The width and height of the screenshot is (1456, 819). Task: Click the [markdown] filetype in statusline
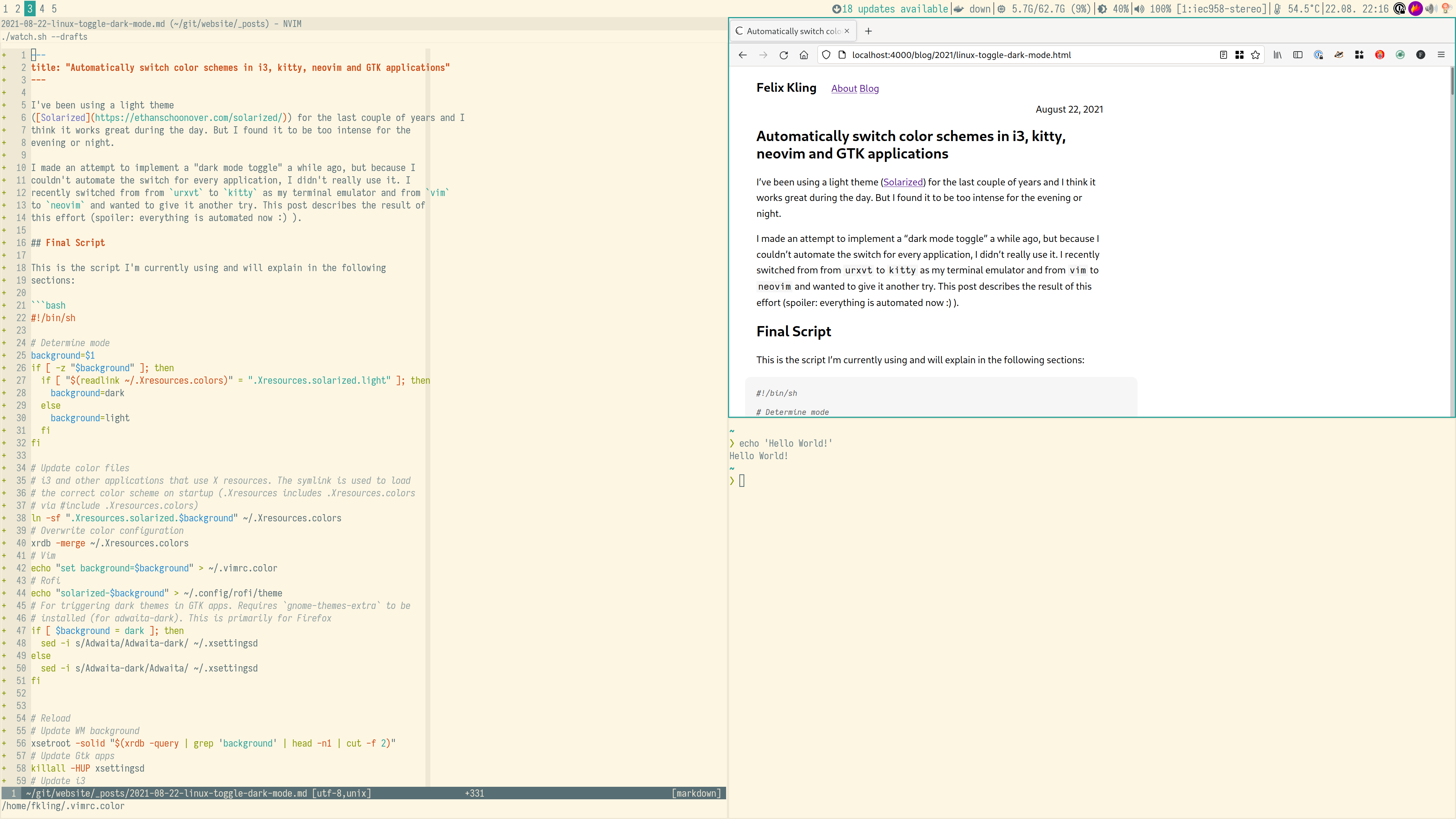(697, 793)
